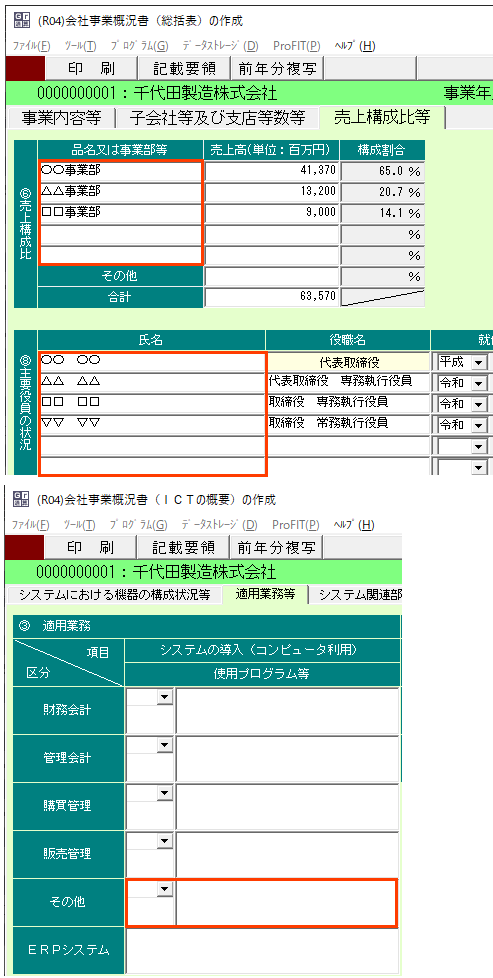This screenshot has width=493, height=978.
Task: Open the ファイル(F) menu in the ICTの概要 window
Action: [x=31, y=525]
